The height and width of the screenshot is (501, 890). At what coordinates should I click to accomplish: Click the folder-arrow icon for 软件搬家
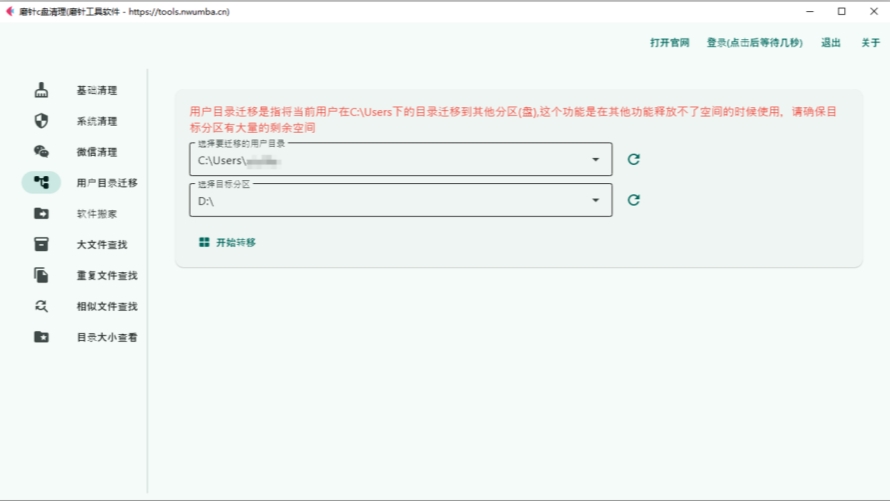click(x=41, y=213)
